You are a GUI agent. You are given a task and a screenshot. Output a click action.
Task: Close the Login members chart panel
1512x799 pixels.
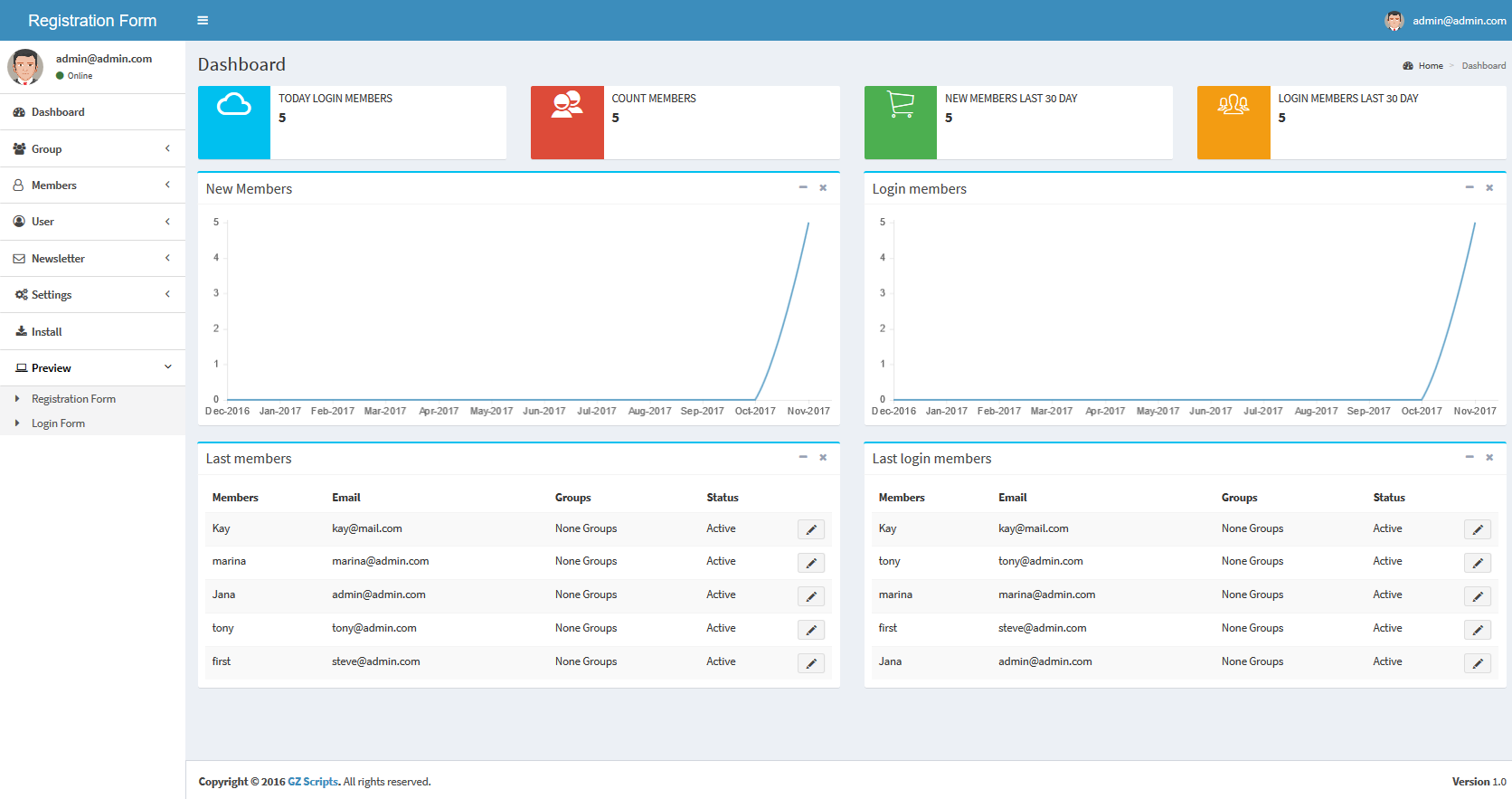click(x=1489, y=187)
